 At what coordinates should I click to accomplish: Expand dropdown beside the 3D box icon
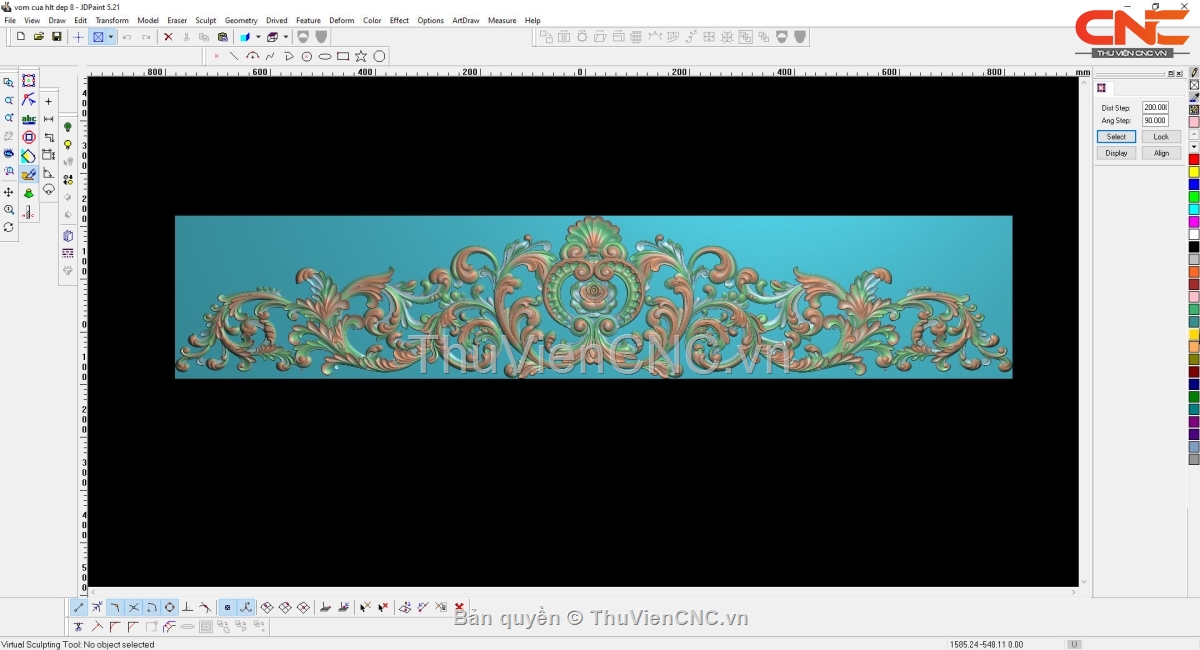(285, 37)
